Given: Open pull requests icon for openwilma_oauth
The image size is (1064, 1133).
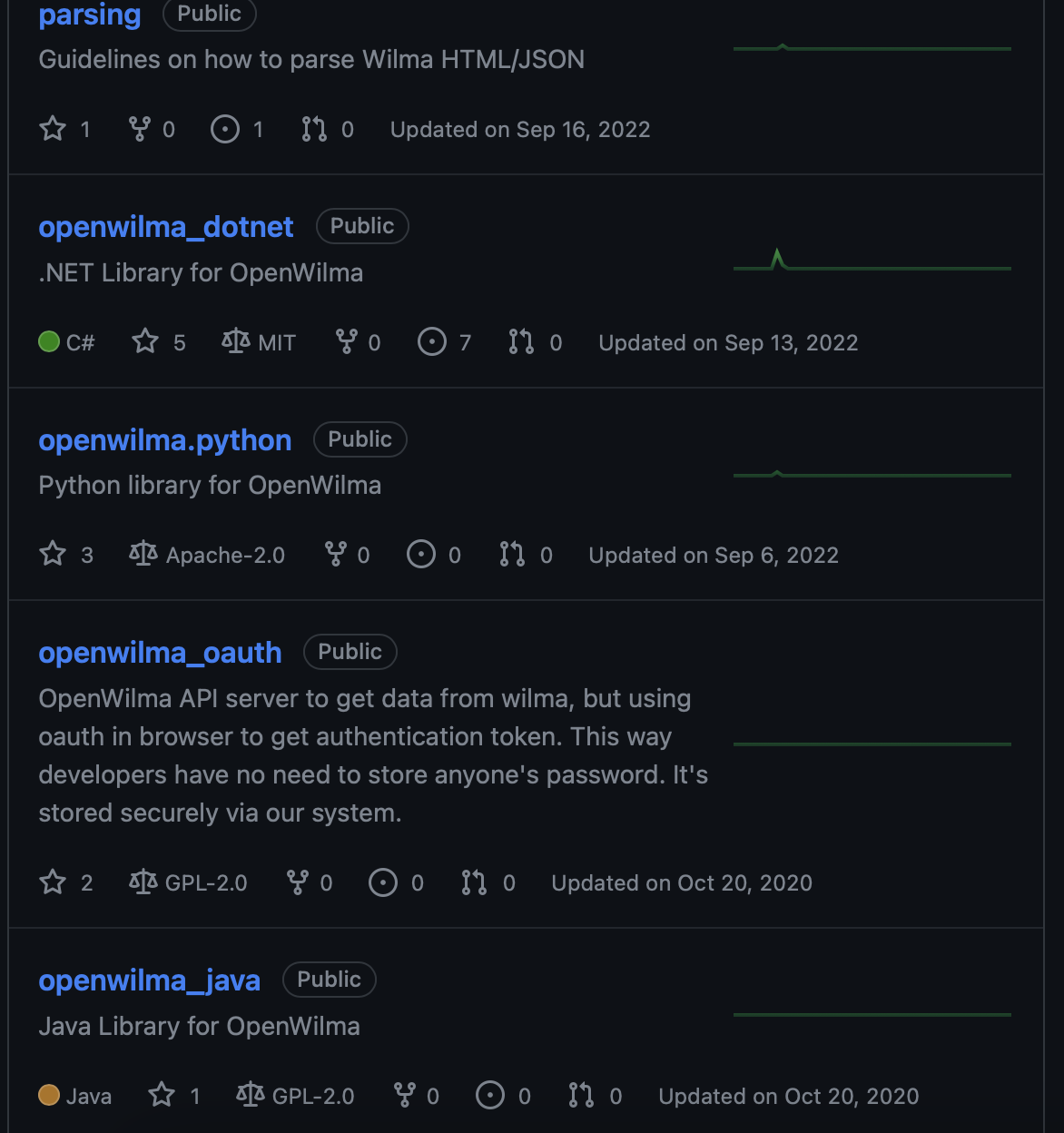Looking at the screenshot, I should point(474,882).
